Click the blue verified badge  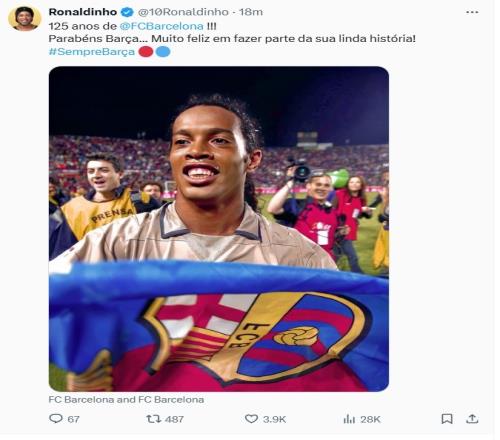[x=127, y=12]
